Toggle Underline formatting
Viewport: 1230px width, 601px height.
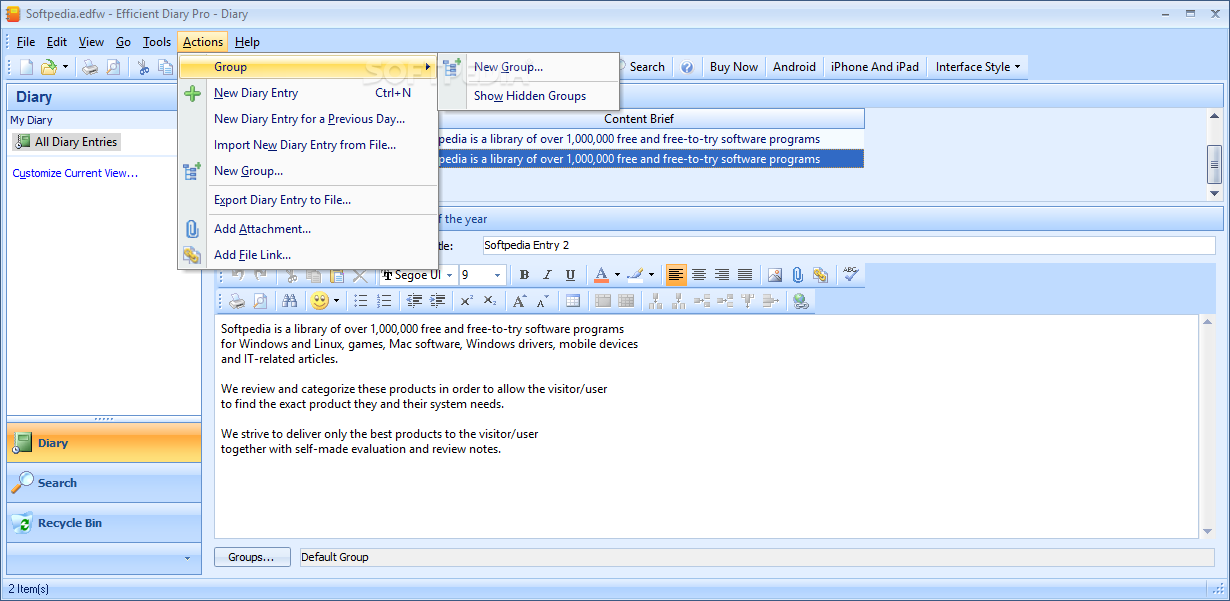570,275
